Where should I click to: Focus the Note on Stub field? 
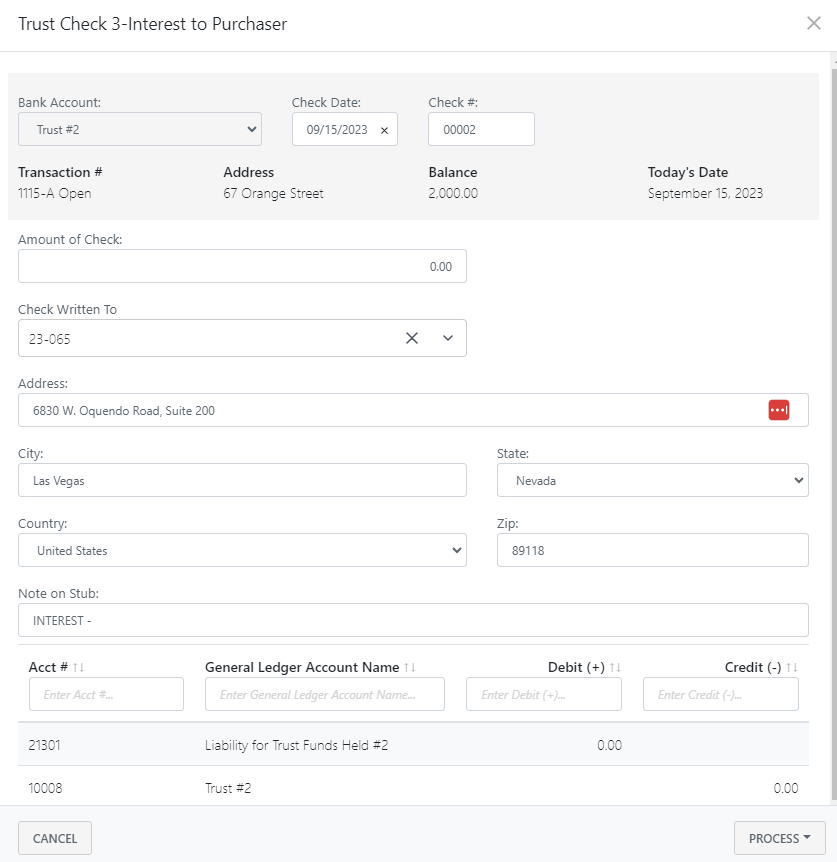tap(413, 620)
